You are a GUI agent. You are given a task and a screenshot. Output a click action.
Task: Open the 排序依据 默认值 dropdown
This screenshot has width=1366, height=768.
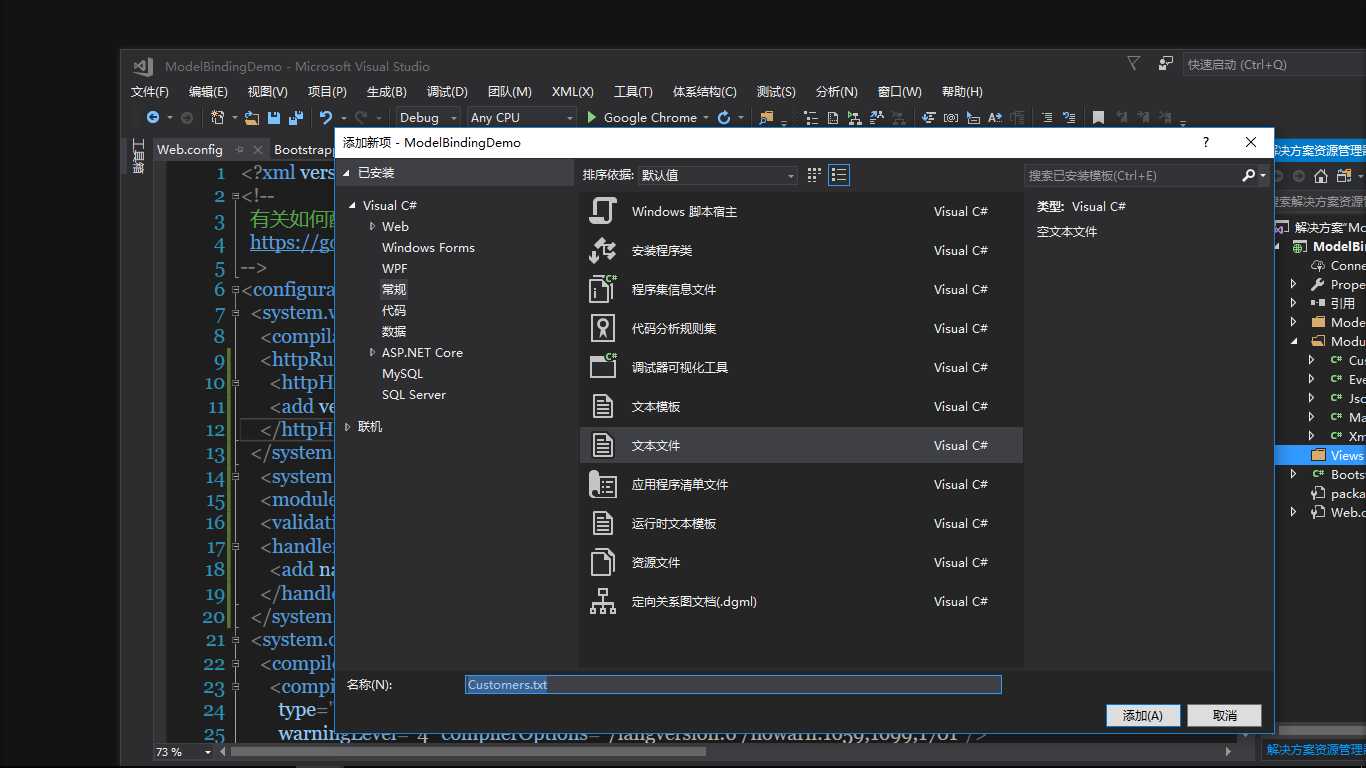pos(718,175)
